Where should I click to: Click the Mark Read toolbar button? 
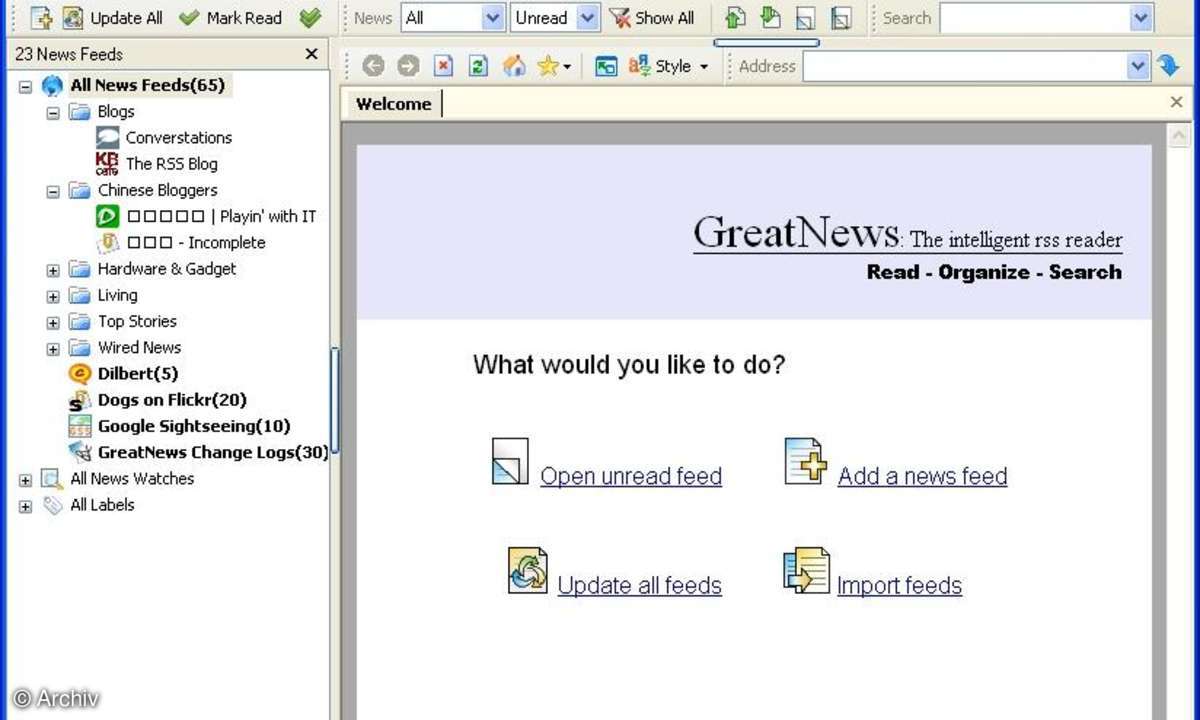[231, 17]
